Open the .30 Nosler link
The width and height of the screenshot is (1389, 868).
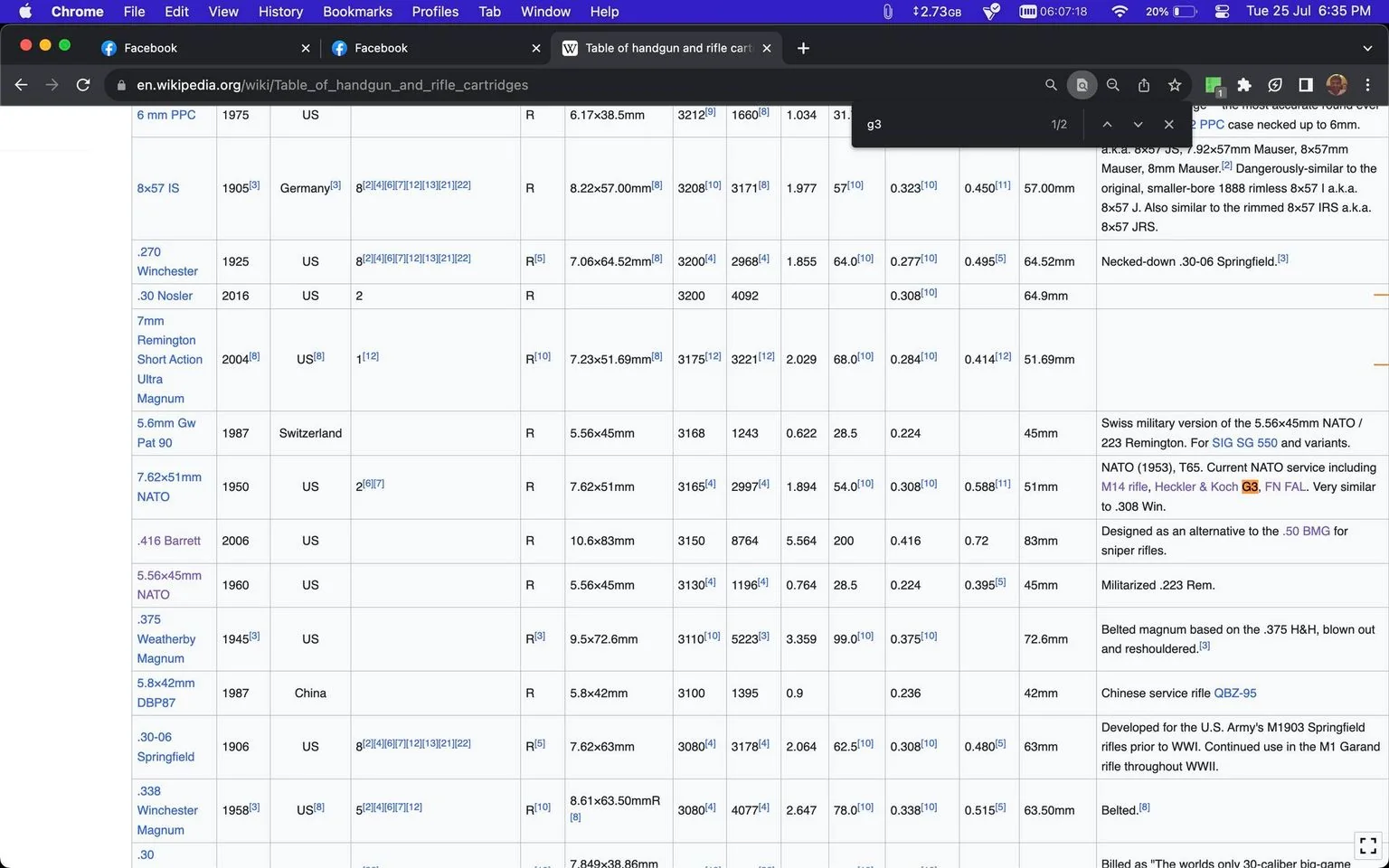[165, 296]
